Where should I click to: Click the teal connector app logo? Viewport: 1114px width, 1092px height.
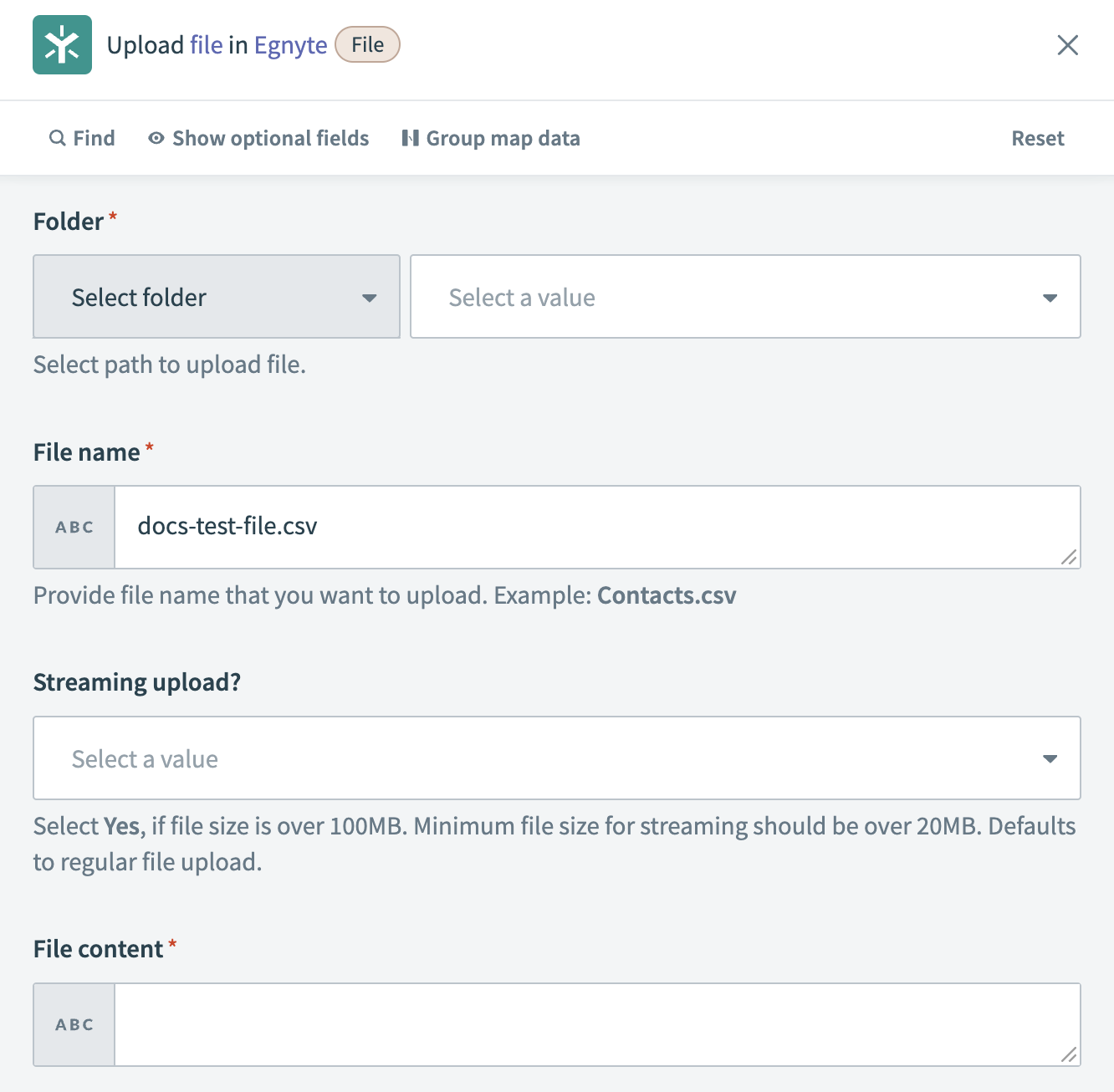62,45
